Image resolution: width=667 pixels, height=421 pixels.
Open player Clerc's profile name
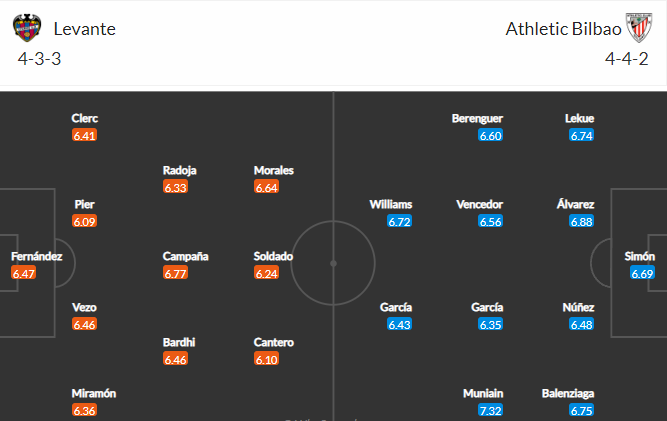pos(85,118)
